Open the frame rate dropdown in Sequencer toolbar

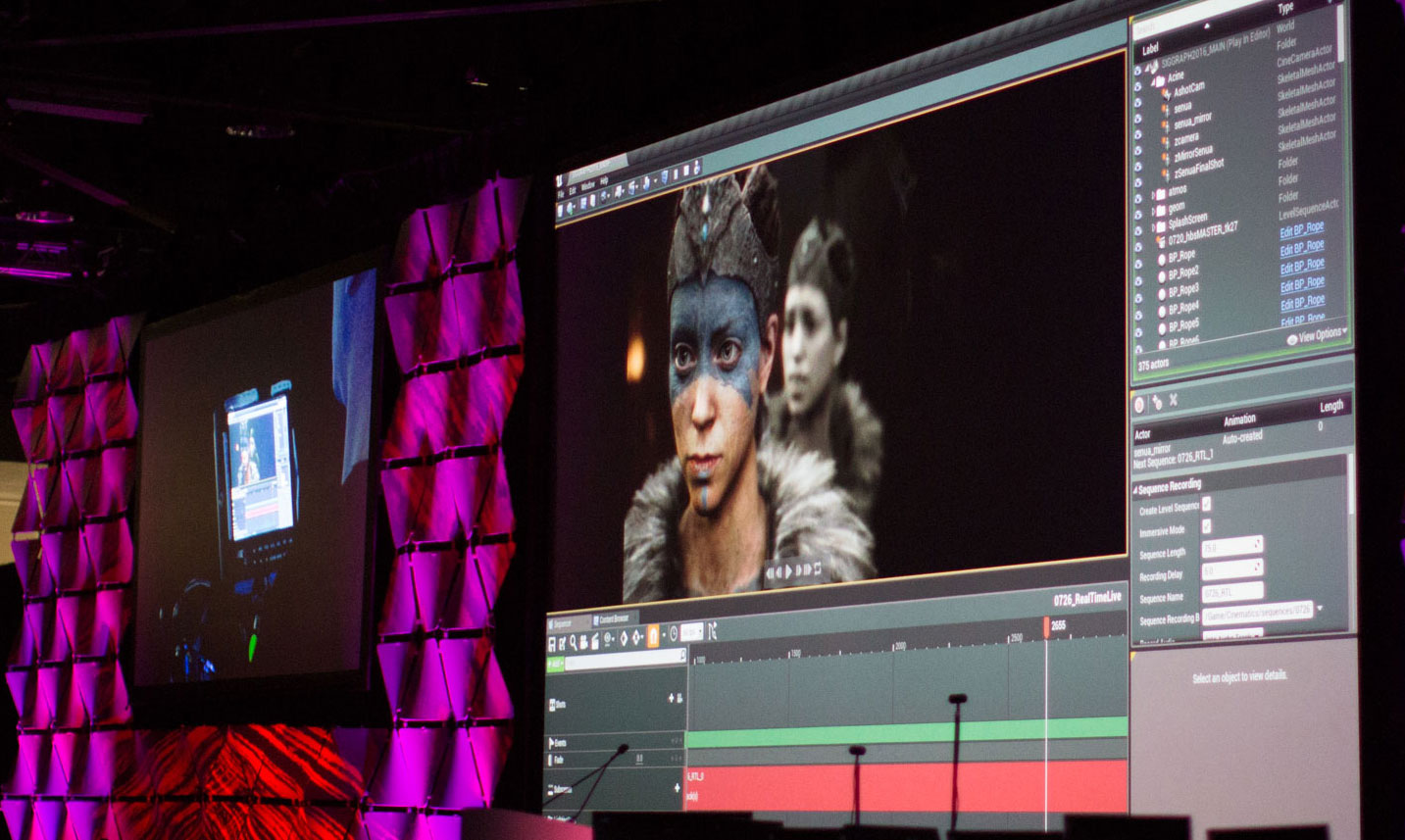click(692, 631)
